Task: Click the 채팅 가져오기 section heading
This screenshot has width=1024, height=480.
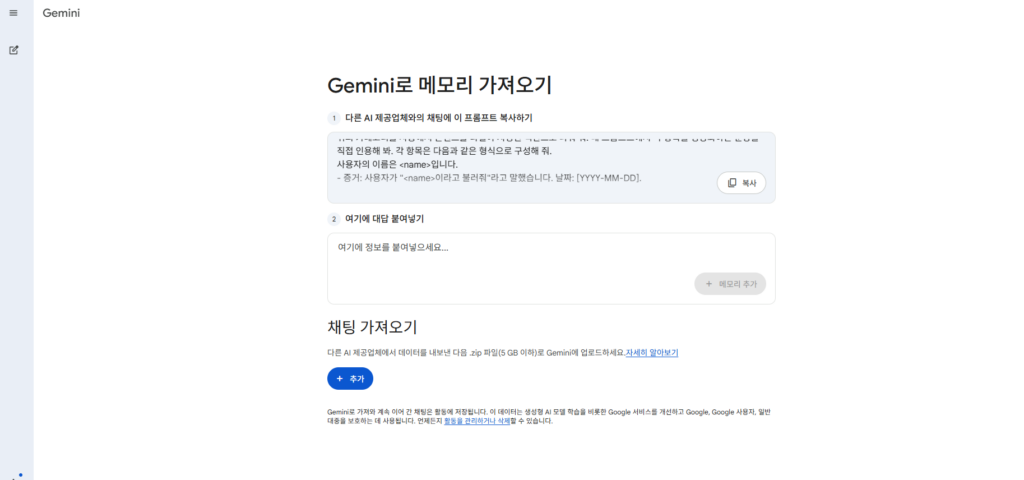Action: coord(372,327)
